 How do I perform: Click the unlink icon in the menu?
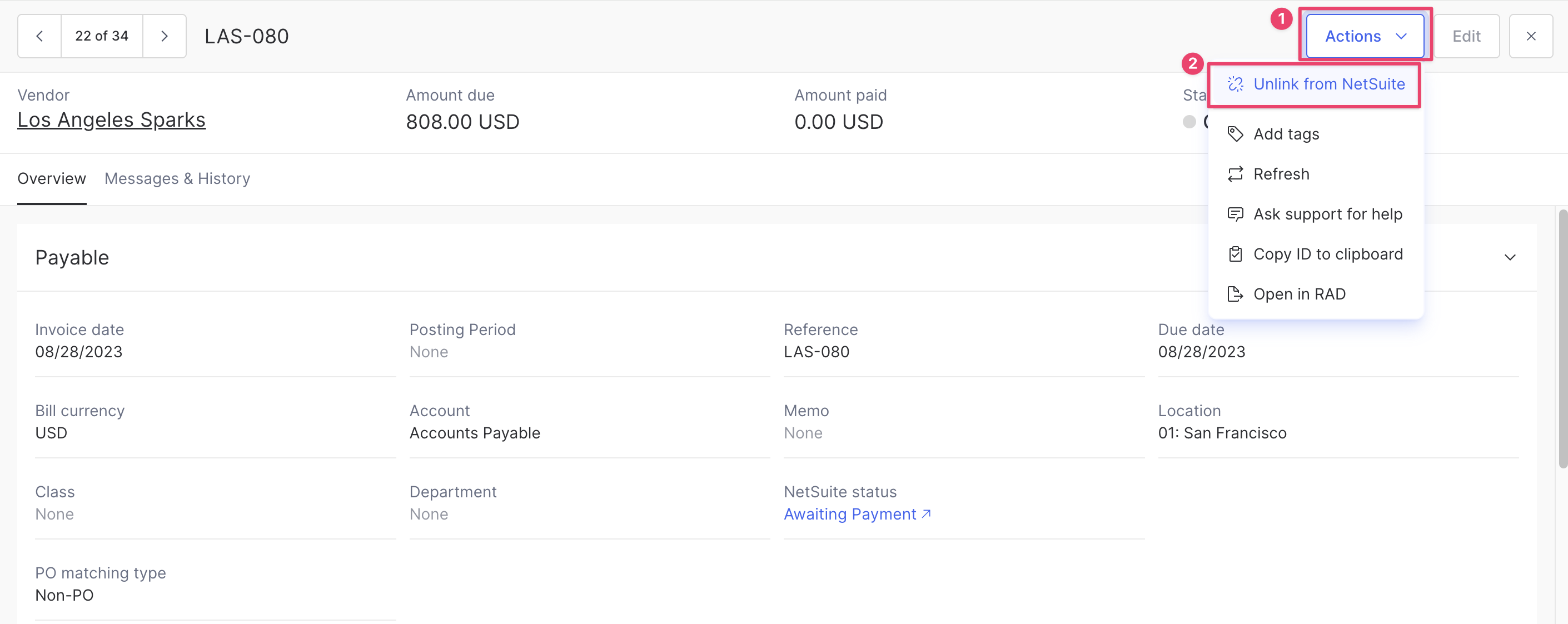(x=1235, y=84)
